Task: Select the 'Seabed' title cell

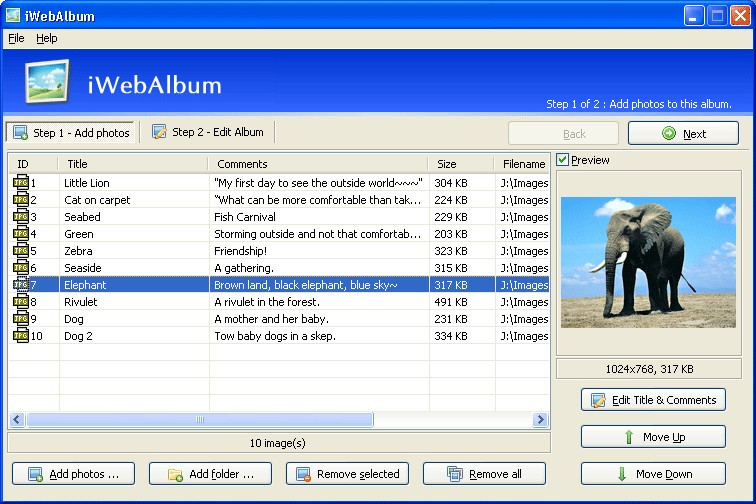Action: tap(82, 217)
